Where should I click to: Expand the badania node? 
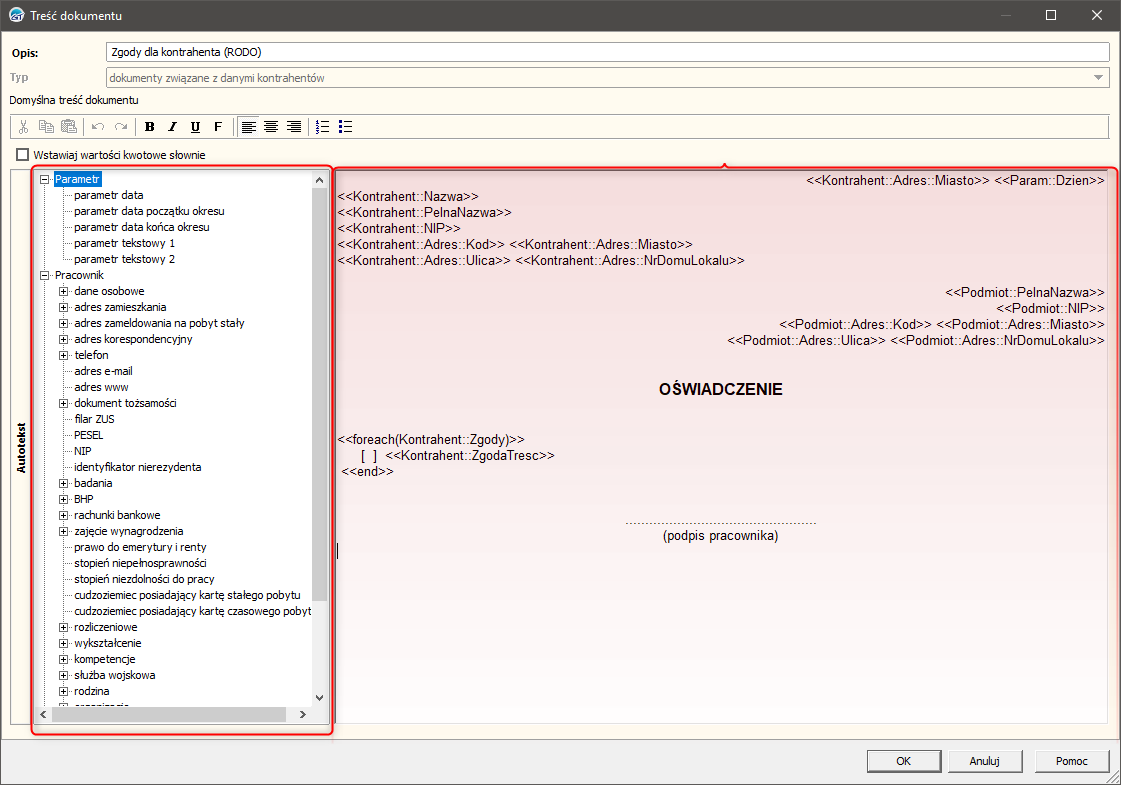(64, 483)
